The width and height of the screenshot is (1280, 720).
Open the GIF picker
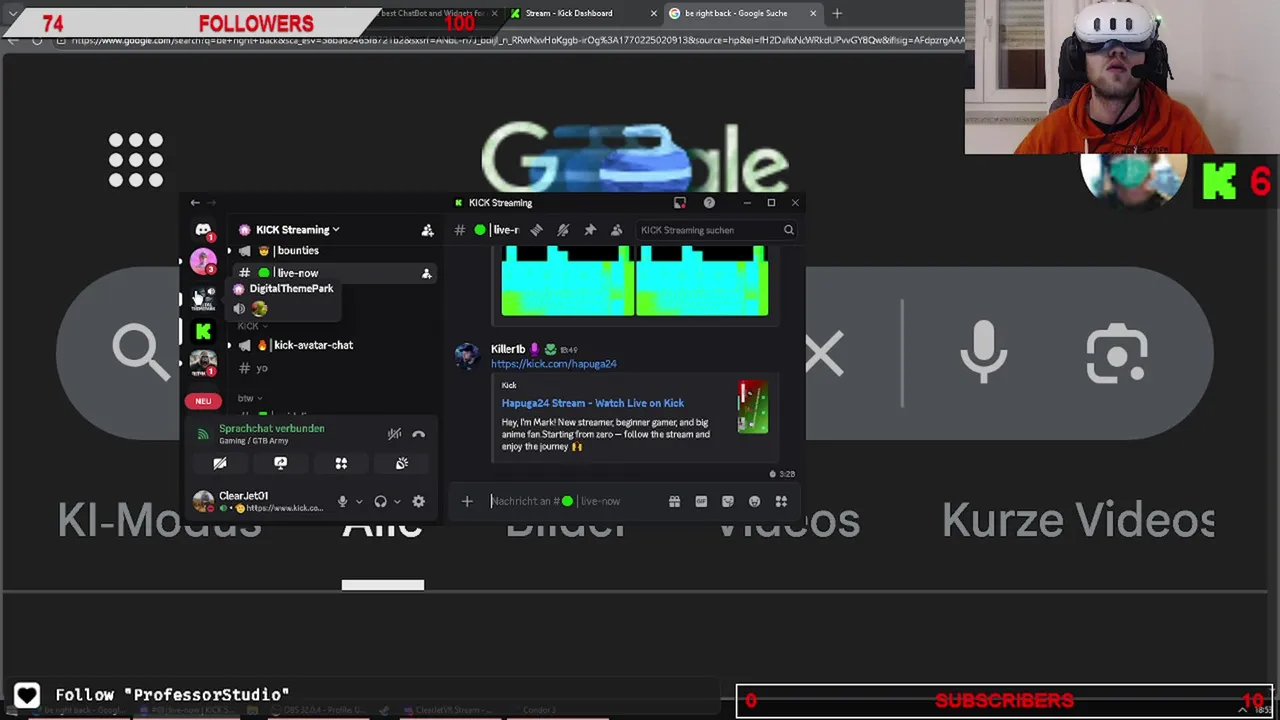(x=701, y=501)
